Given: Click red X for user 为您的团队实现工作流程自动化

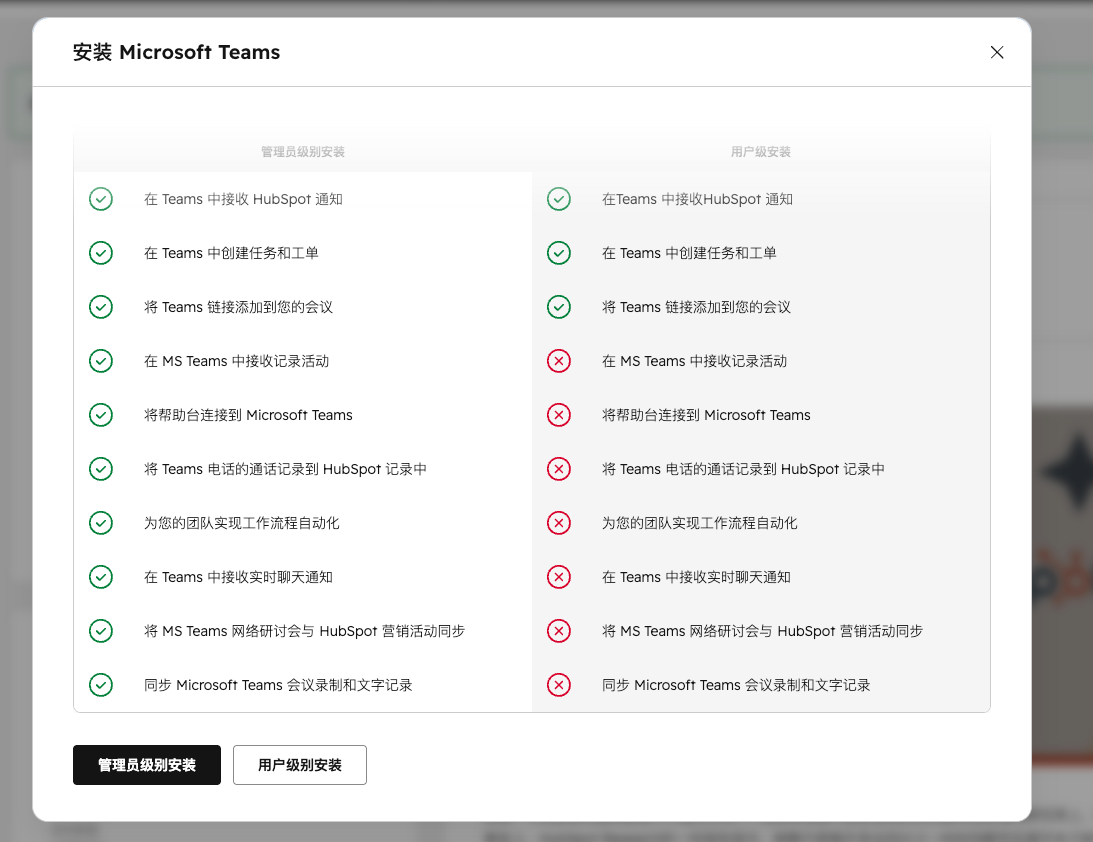Looking at the screenshot, I should [x=559, y=523].
